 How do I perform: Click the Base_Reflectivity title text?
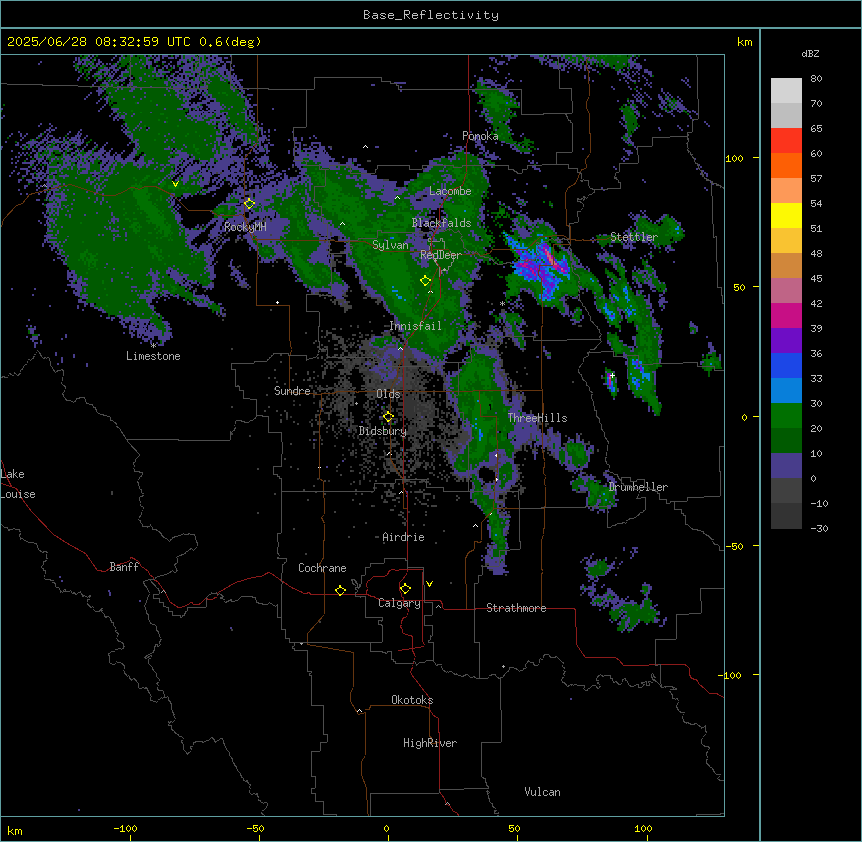pos(431,15)
